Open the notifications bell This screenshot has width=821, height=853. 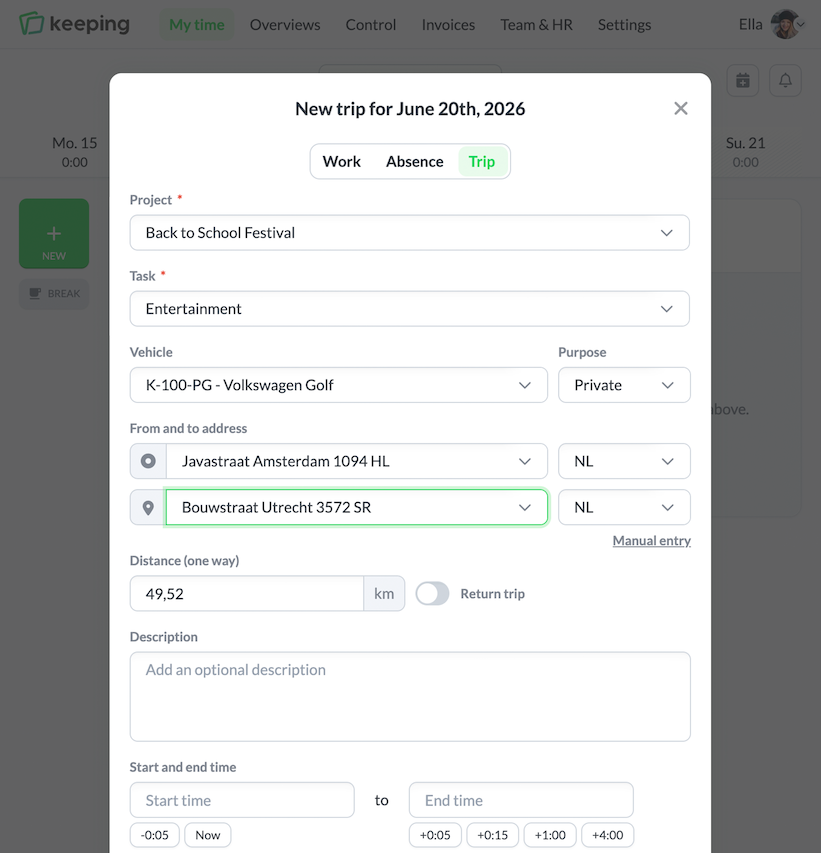pyautogui.click(x=785, y=81)
